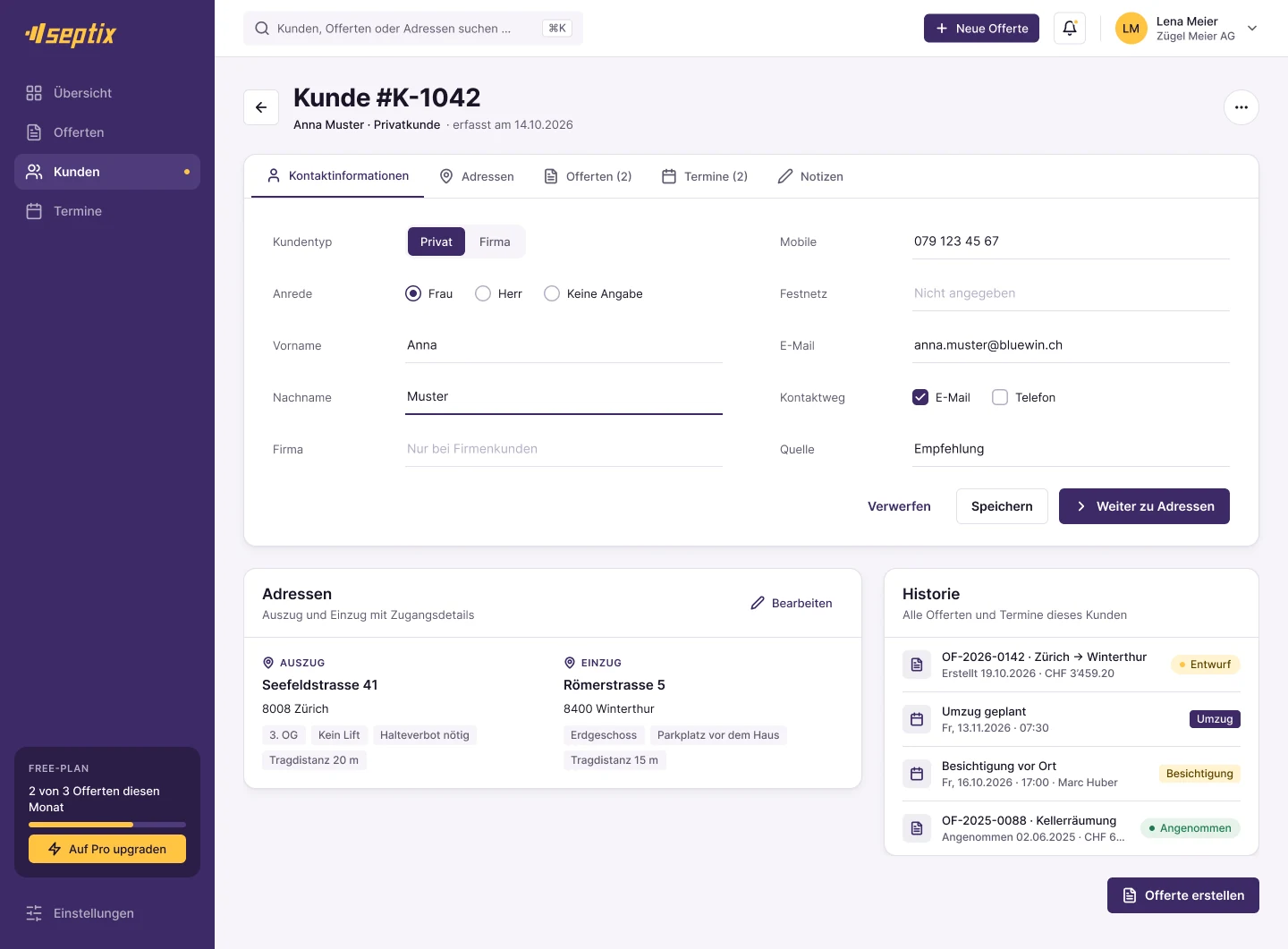Expand the user account chevron
1288x949 pixels.
(x=1252, y=29)
